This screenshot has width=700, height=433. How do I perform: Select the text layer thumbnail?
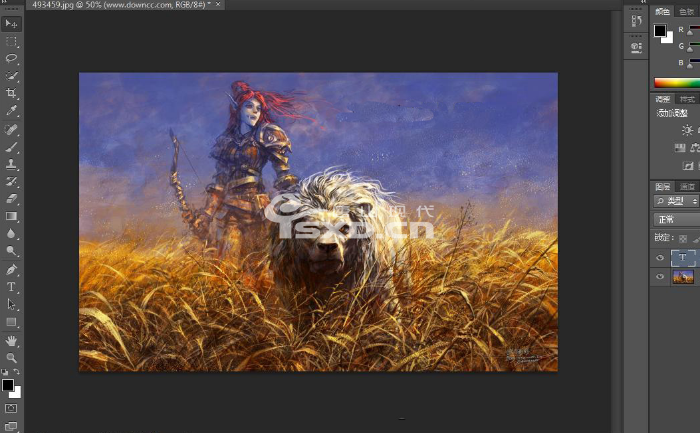683,258
